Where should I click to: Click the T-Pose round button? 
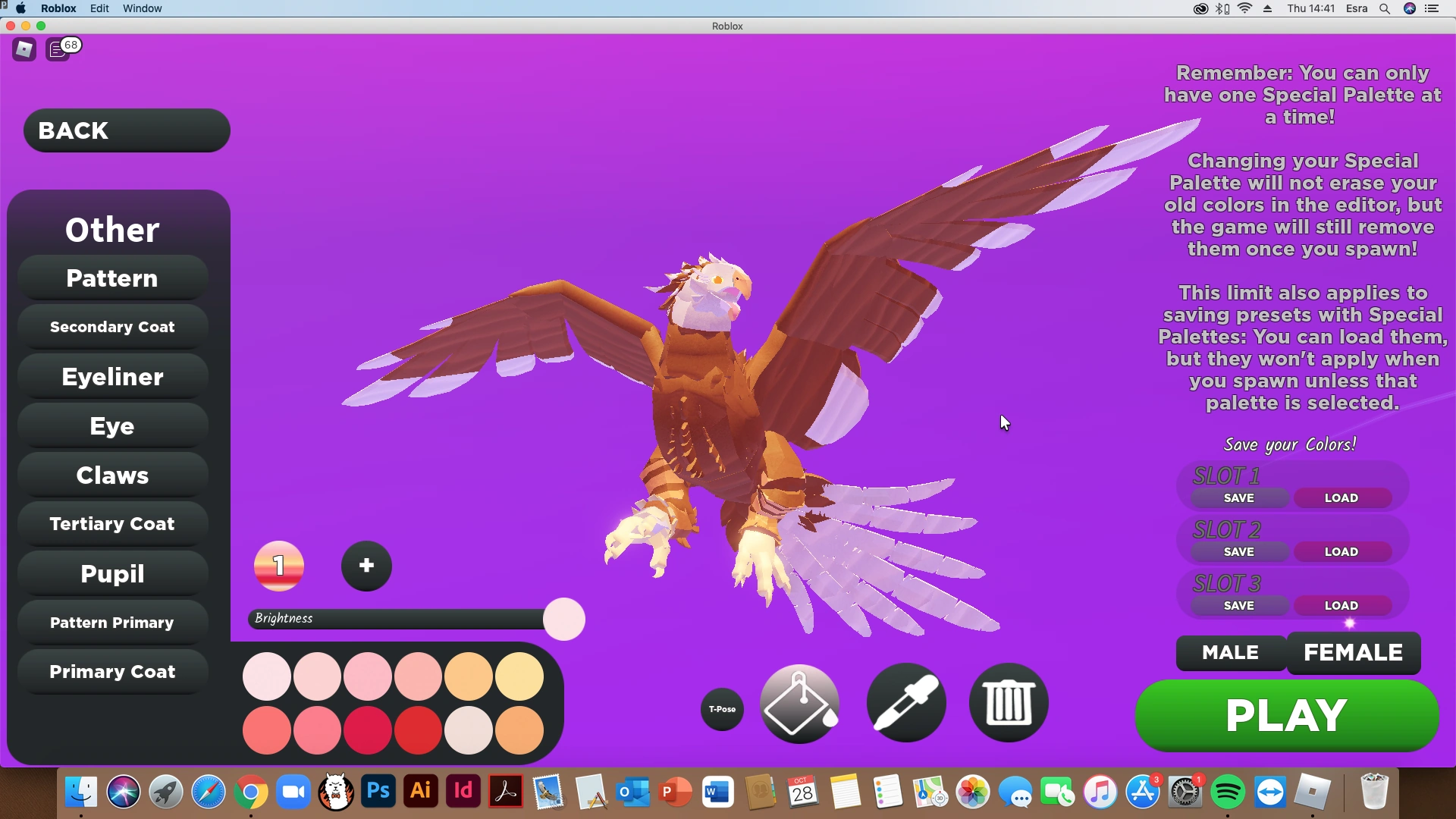(722, 710)
